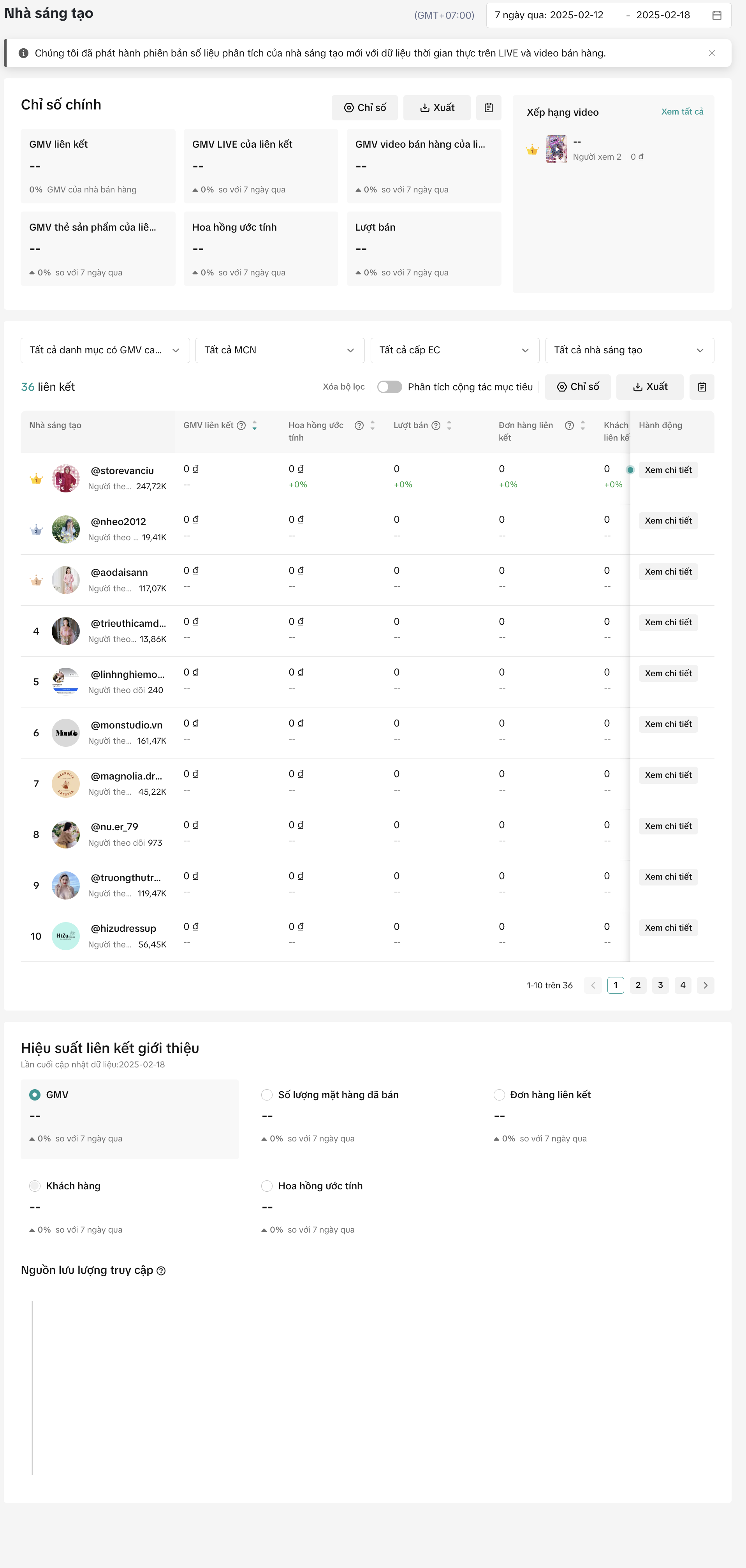746x1568 pixels.
Task: Go to the next page of creators
Action: [x=705, y=985]
